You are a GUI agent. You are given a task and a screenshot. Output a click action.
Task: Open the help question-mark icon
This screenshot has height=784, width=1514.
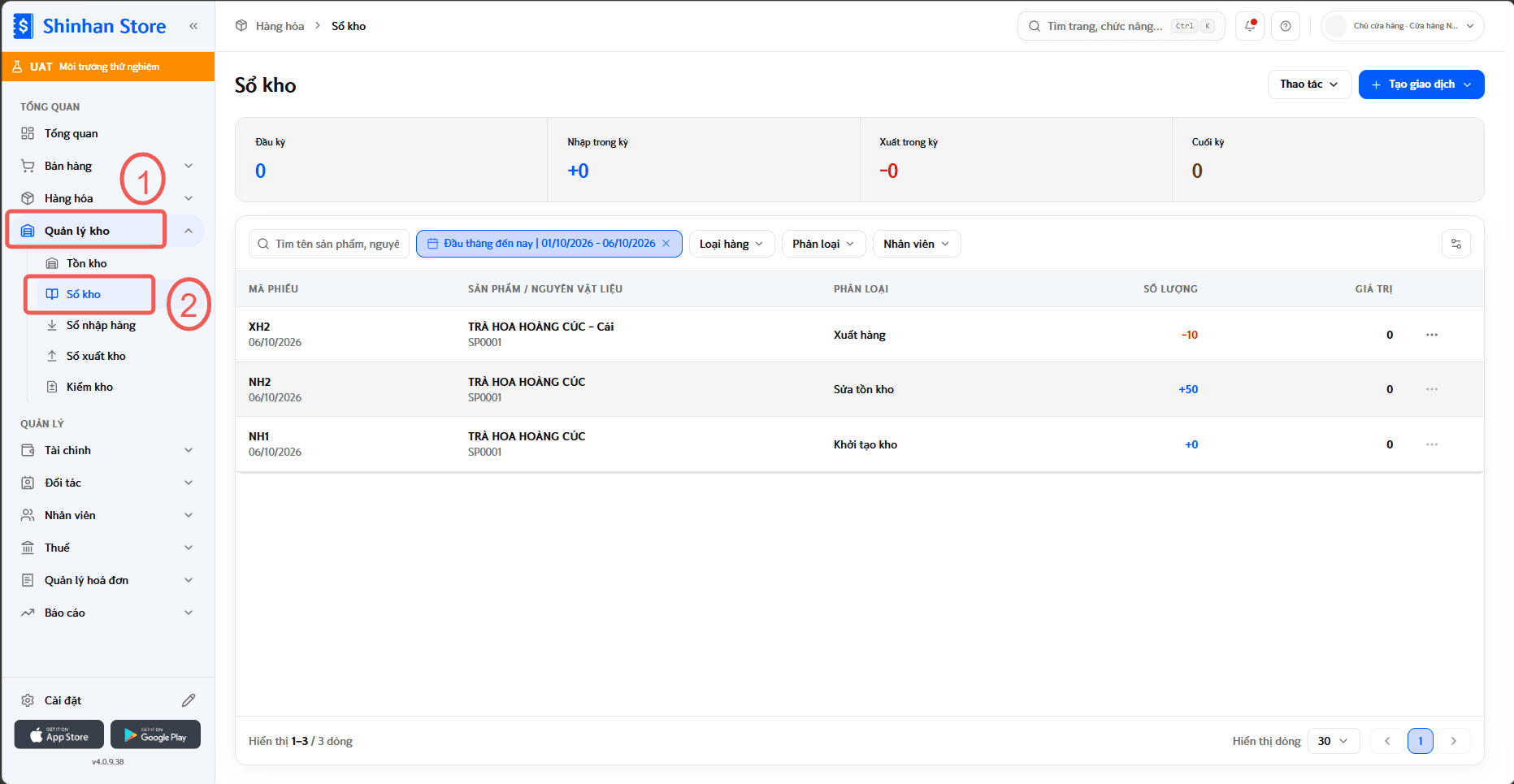point(1286,26)
